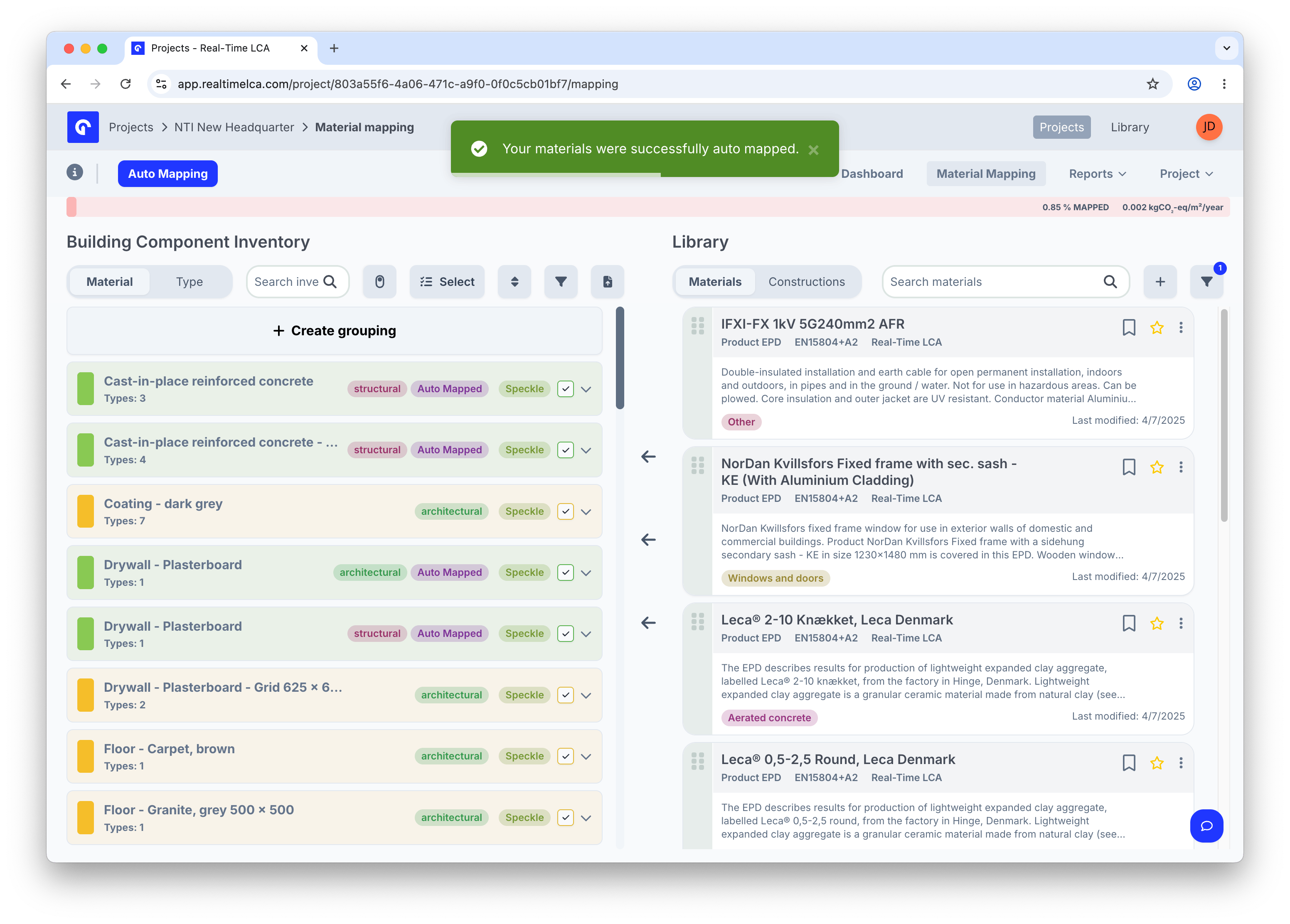Expand the structural Drywall - Plasterboard row
This screenshot has width=1290, height=924.
click(586, 634)
